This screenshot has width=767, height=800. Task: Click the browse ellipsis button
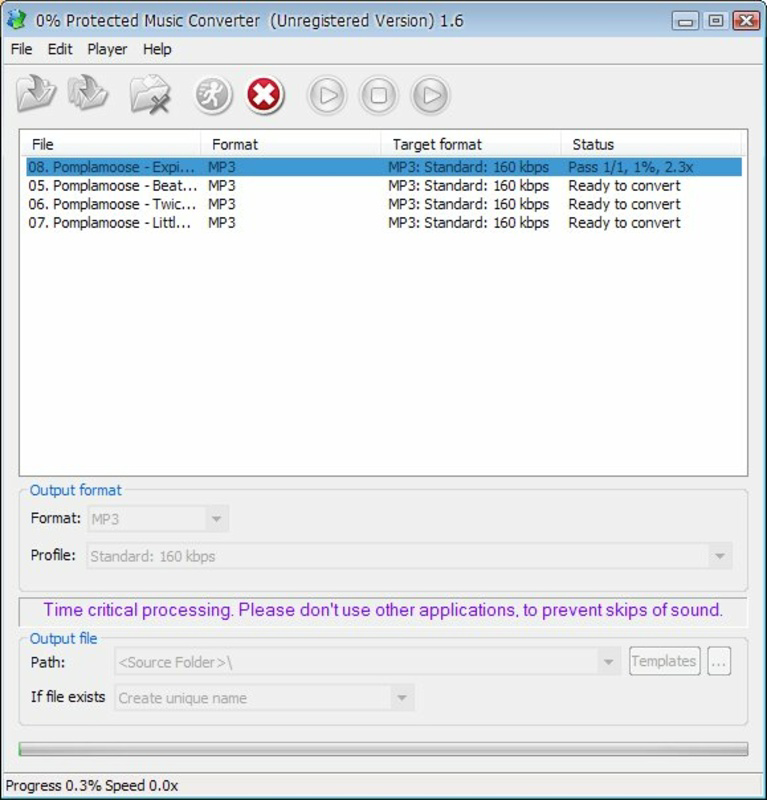tap(719, 661)
